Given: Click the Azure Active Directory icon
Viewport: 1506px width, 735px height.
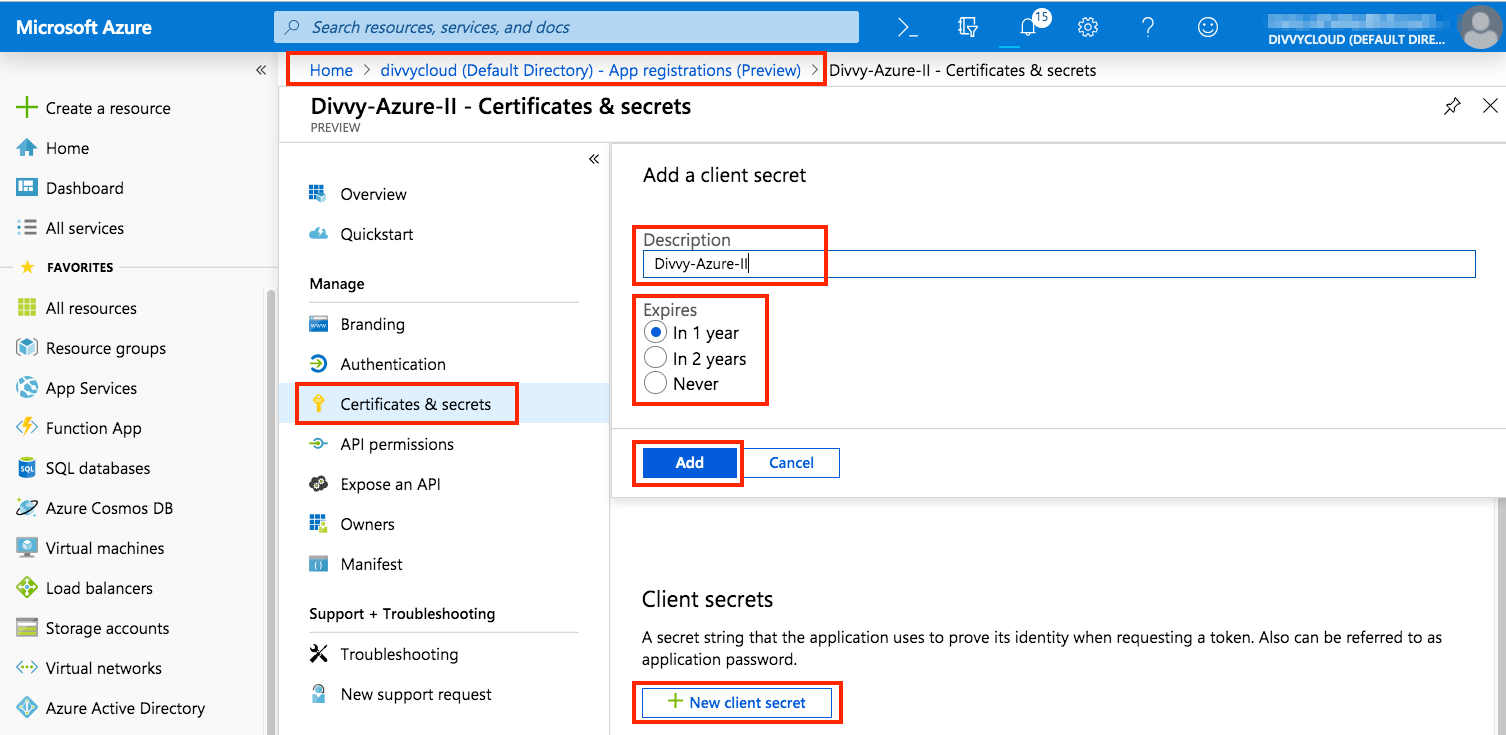Looking at the screenshot, I should [27, 708].
